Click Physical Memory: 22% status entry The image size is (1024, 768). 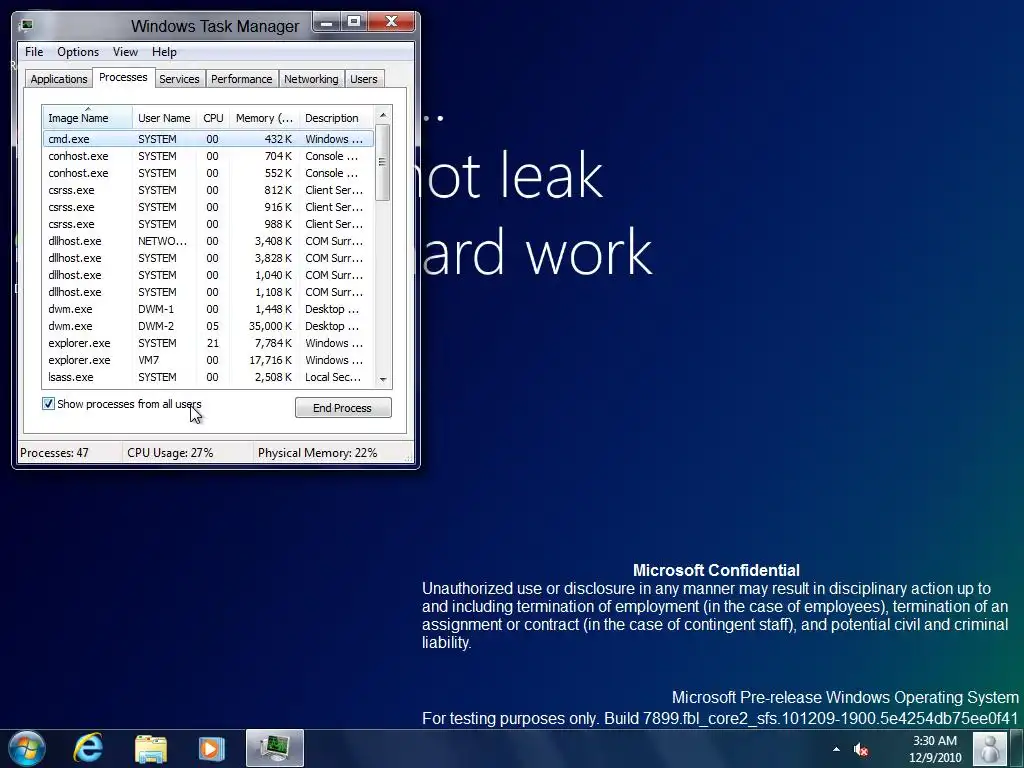(317, 453)
